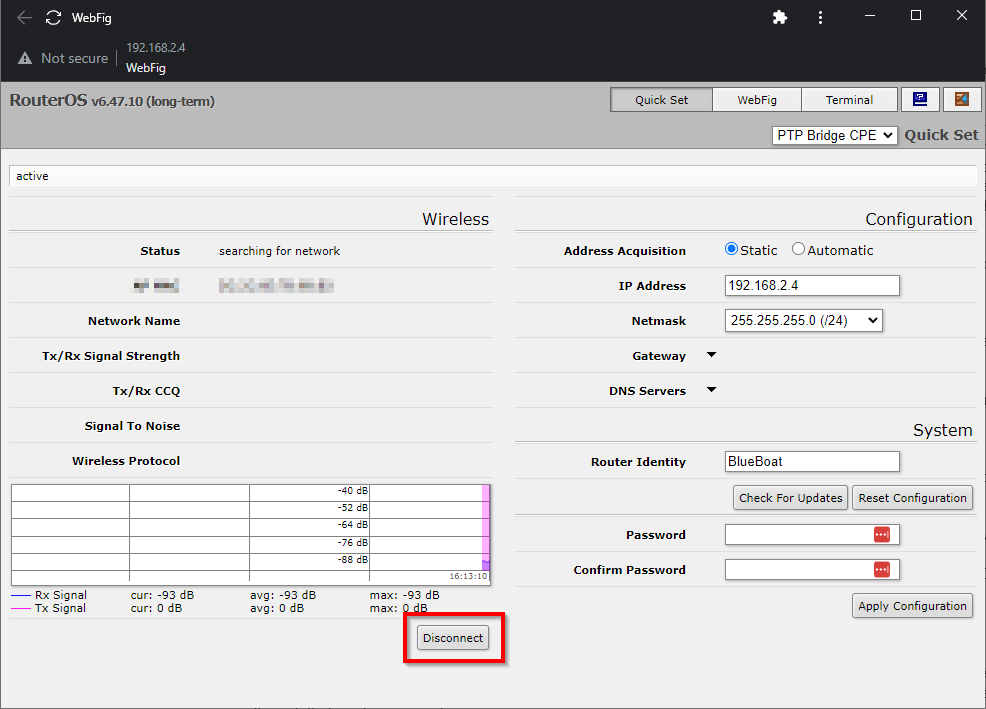The height and width of the screenshot is (709, 986).
Task: Click the Router Identity text field
Action: pos(811,462)
